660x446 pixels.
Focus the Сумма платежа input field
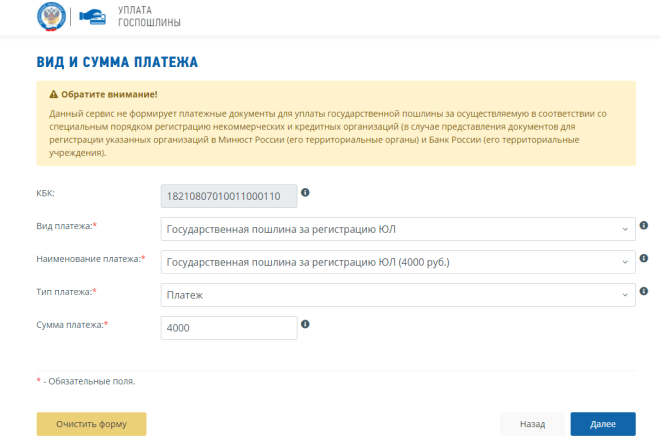pyautogui.click(x=228, y=328)
